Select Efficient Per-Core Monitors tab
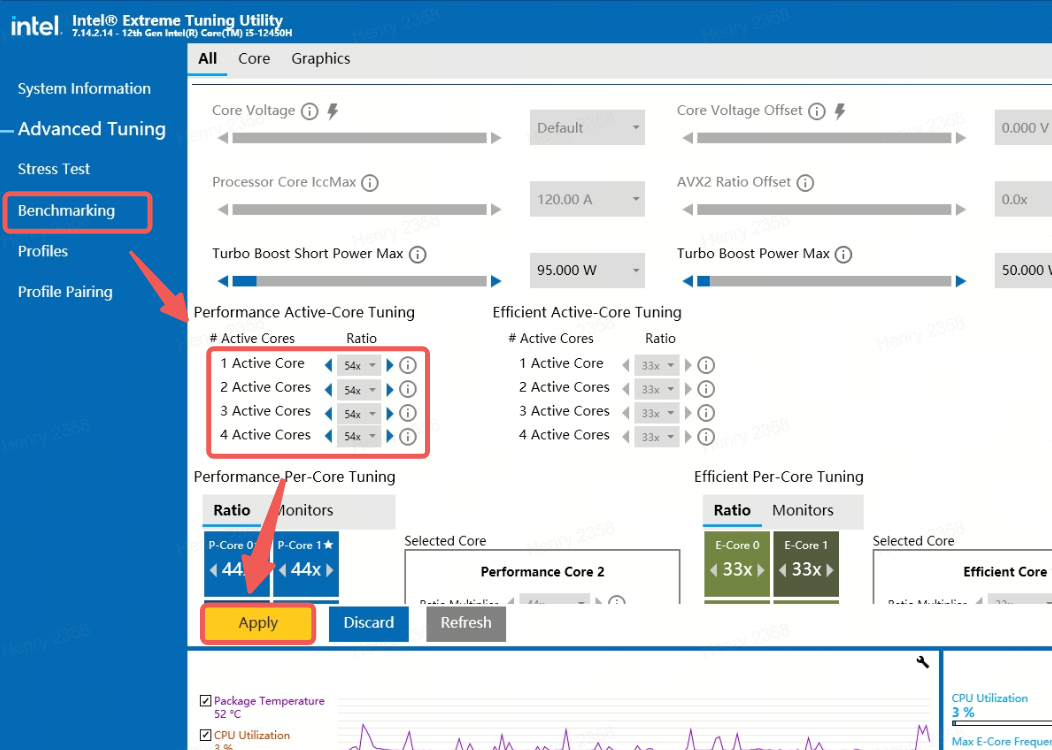This screenshot has width=1052, height=750. 802,511
